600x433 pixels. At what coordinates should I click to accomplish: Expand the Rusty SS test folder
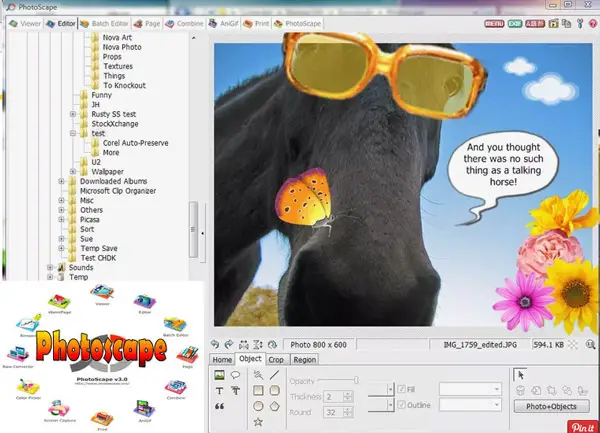click(73, 114)
